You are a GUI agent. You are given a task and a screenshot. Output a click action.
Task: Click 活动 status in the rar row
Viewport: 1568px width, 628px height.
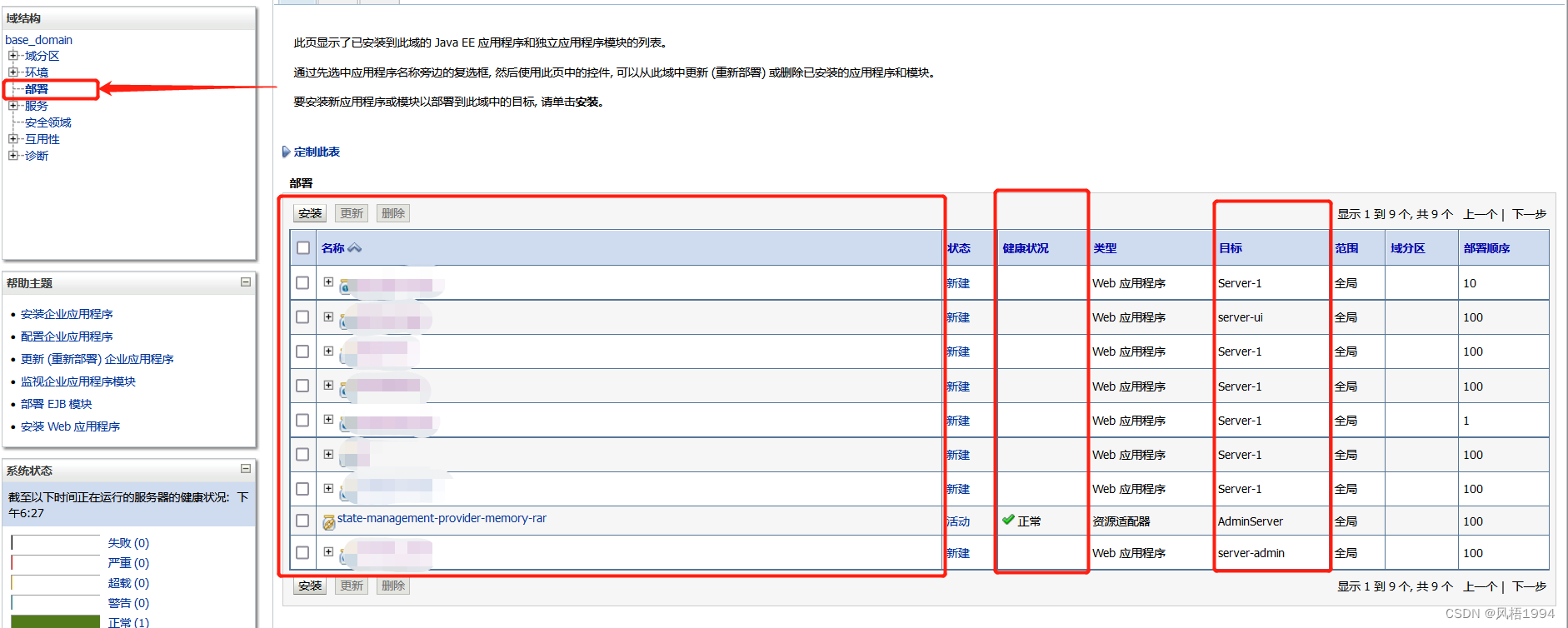pos(958,521)
